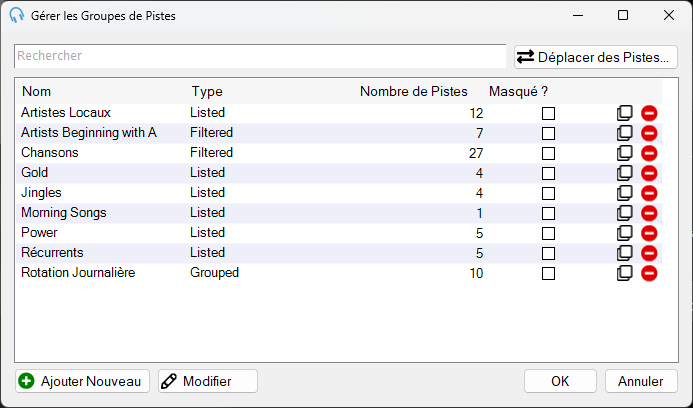
Task: Tick Masqué checkbox for Rotation Journalière
Action: click(x=548, y=274)
